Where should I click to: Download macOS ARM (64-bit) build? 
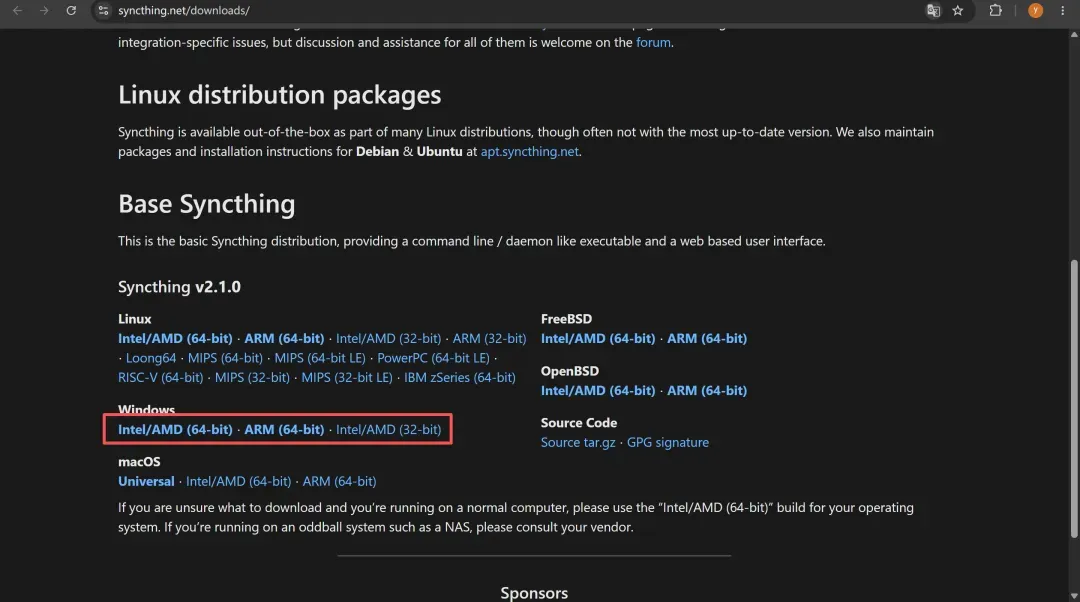340,481
